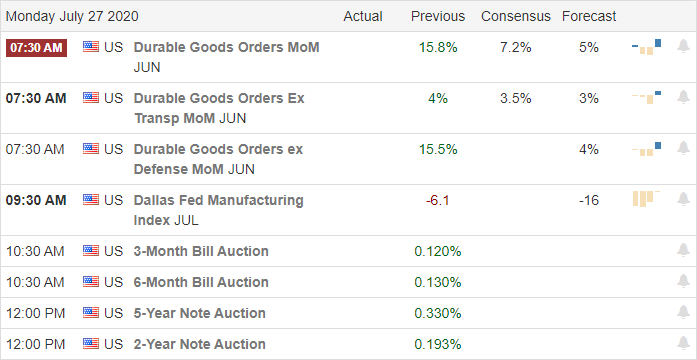Screen dimensions: 697x360
Task: Click the Consensus column header
Action: [x=516, y=16]
